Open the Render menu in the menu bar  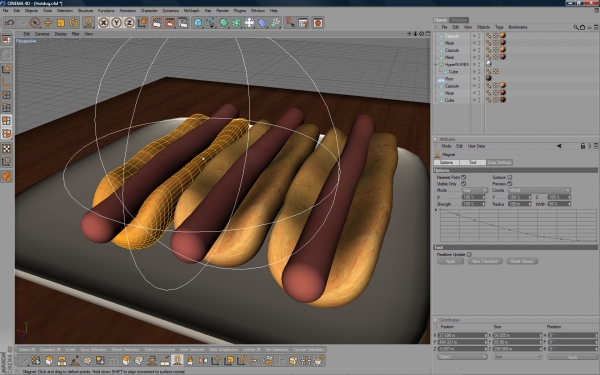[x=222, y=11]
